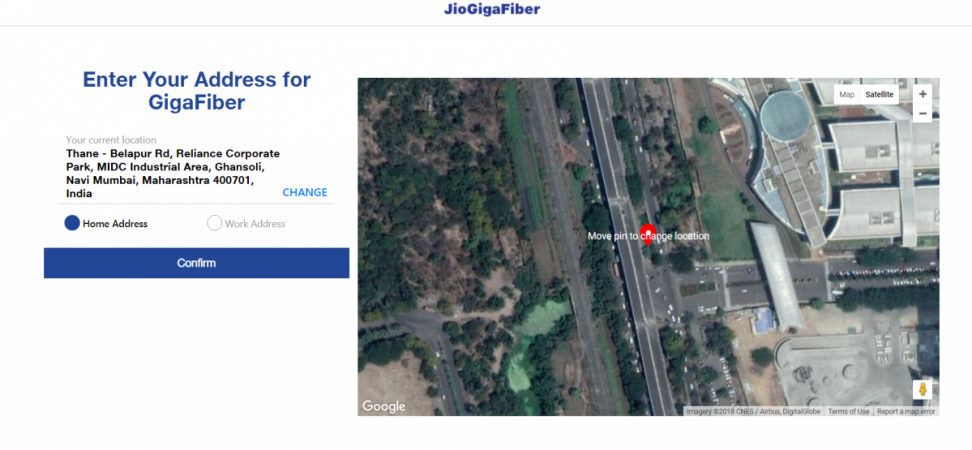Zoom out with the map minus button
The image size is (972, 450).
[922, 113]
